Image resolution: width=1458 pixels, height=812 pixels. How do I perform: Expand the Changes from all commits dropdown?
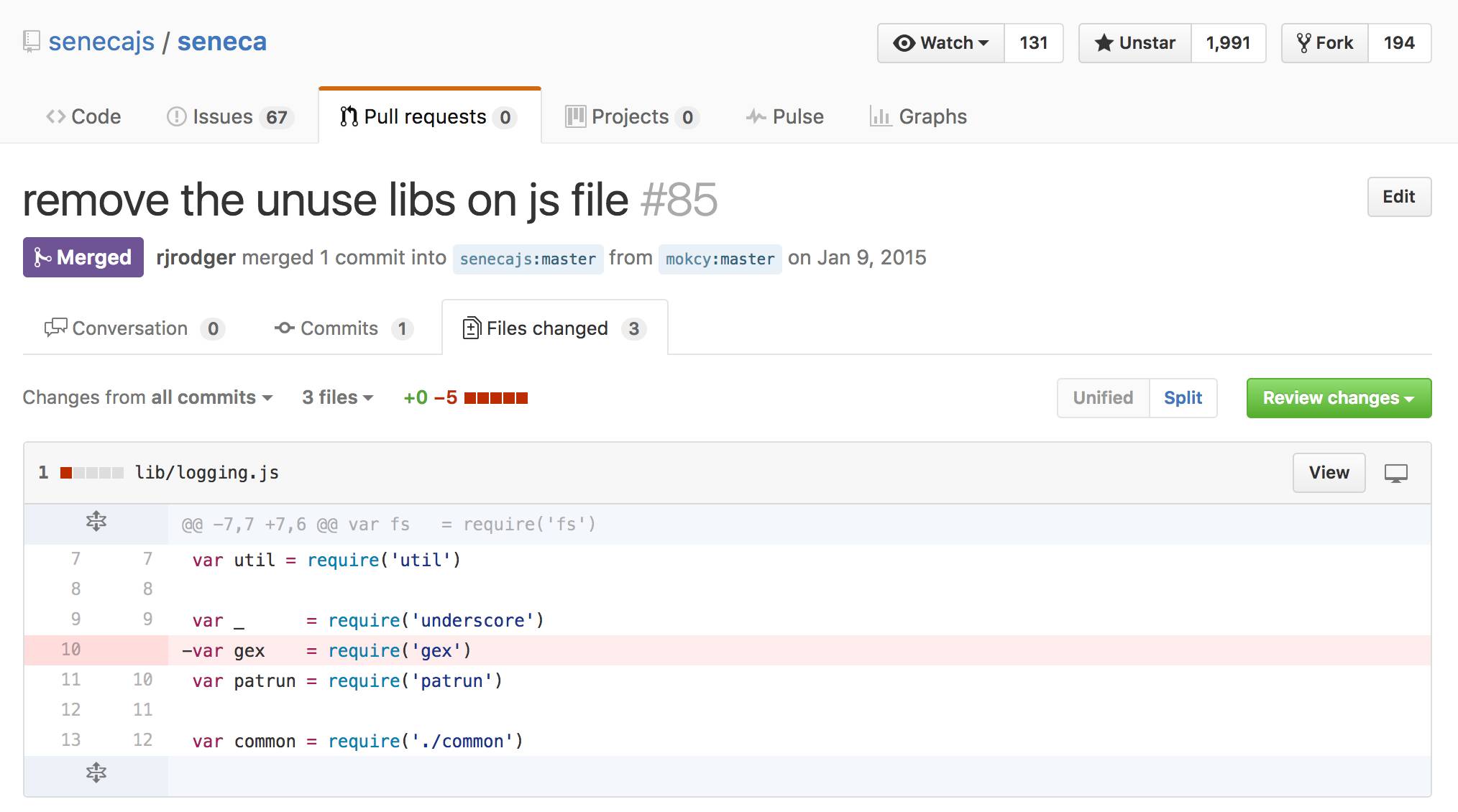[x=147, y=397]
